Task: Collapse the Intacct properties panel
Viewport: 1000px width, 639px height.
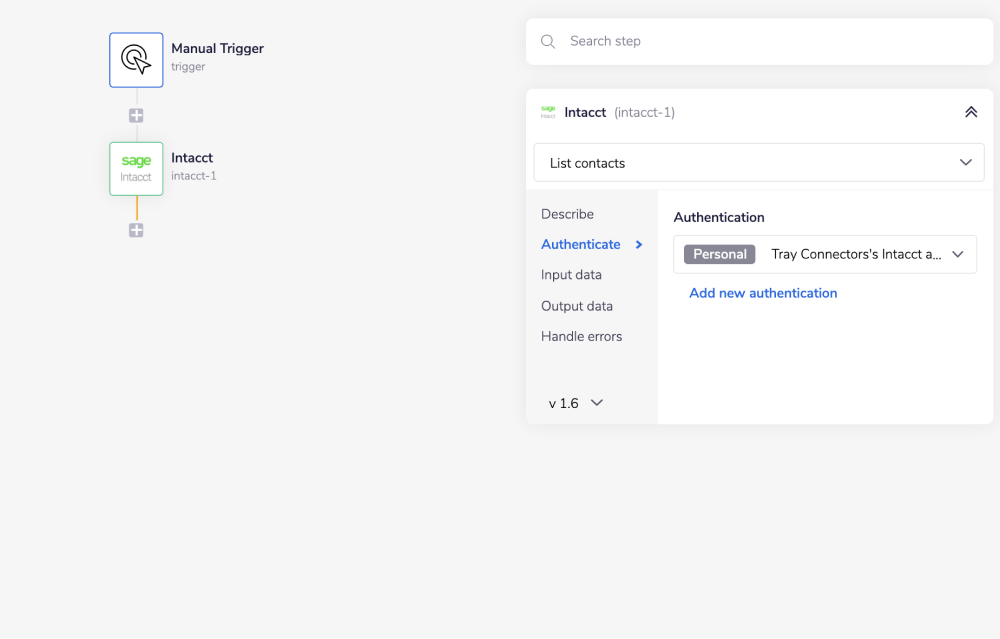Action: pyautogui.click(x=970, y=112)
